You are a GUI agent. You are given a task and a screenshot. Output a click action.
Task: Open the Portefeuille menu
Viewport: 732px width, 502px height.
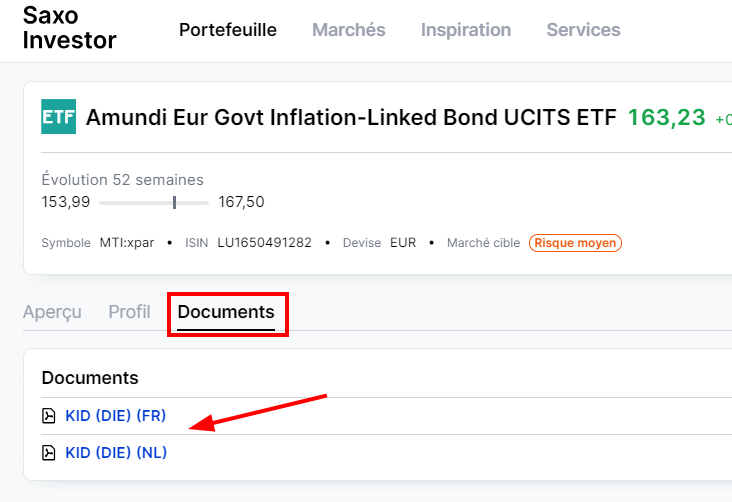(x=228, y=30)
